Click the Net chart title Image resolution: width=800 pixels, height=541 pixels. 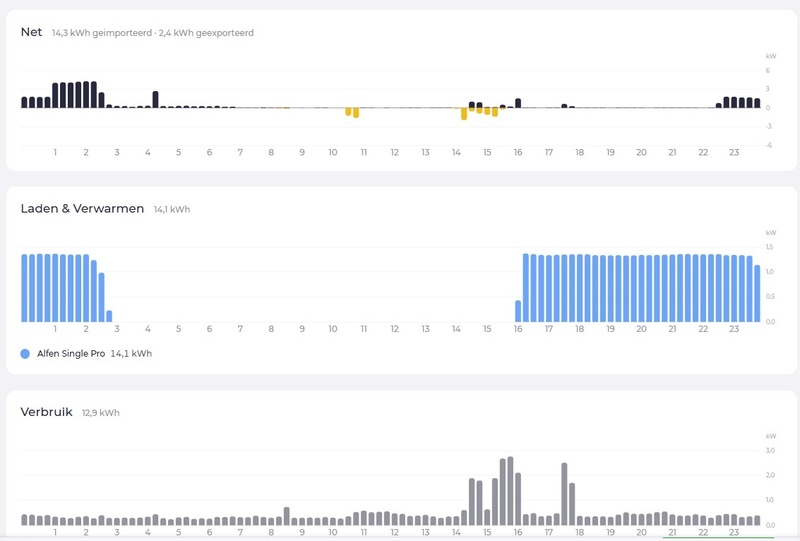(31, 32)
